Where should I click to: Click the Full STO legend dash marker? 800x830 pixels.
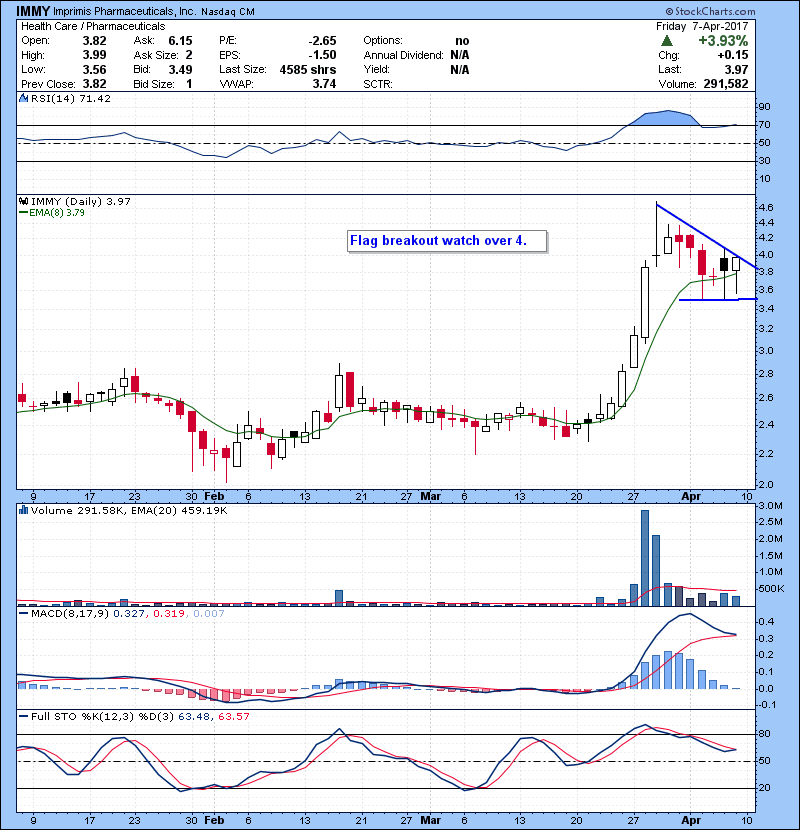(x=23, y=716)
